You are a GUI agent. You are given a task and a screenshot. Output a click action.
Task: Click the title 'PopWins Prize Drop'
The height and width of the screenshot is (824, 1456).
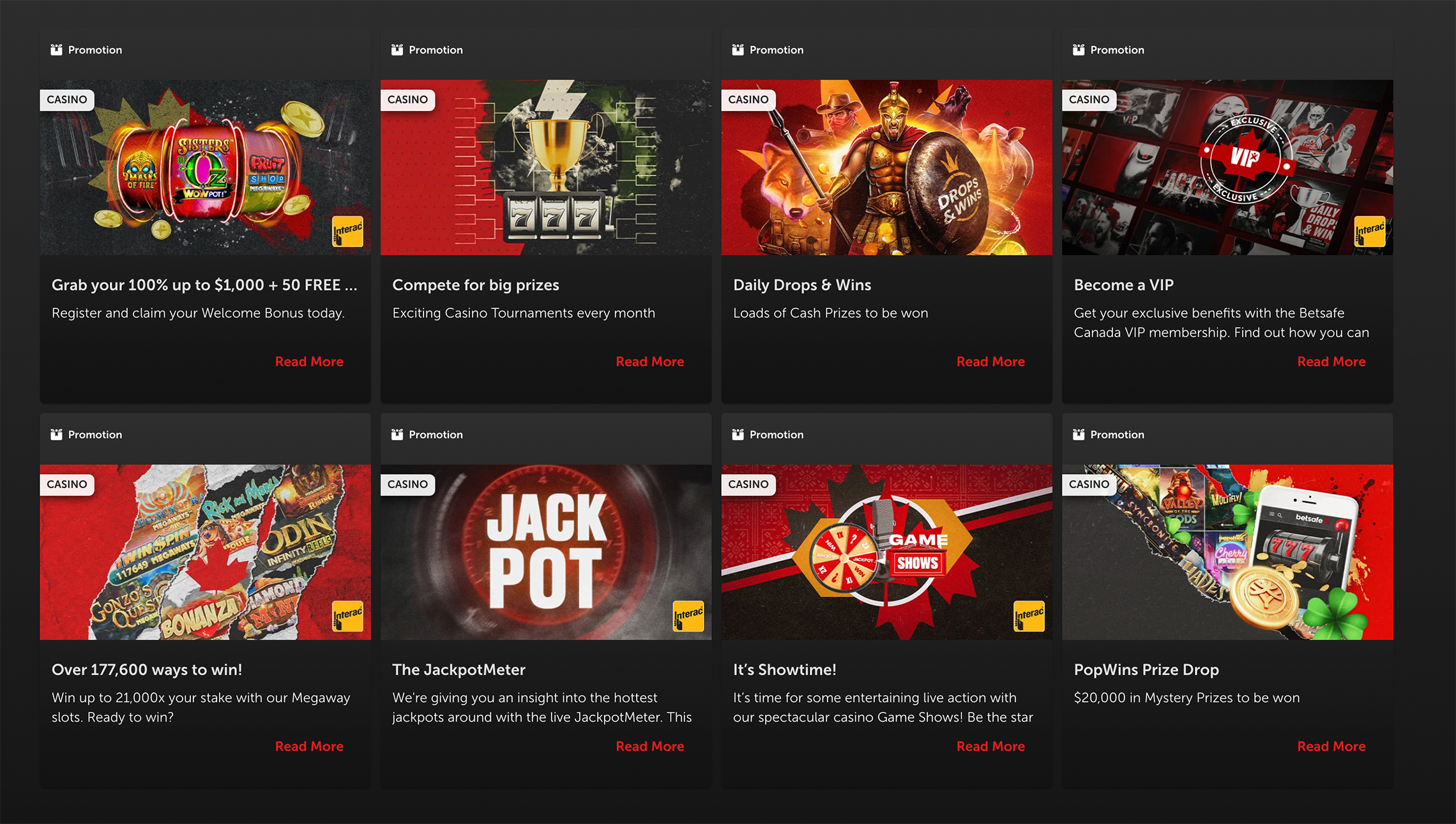[1146, 669]
